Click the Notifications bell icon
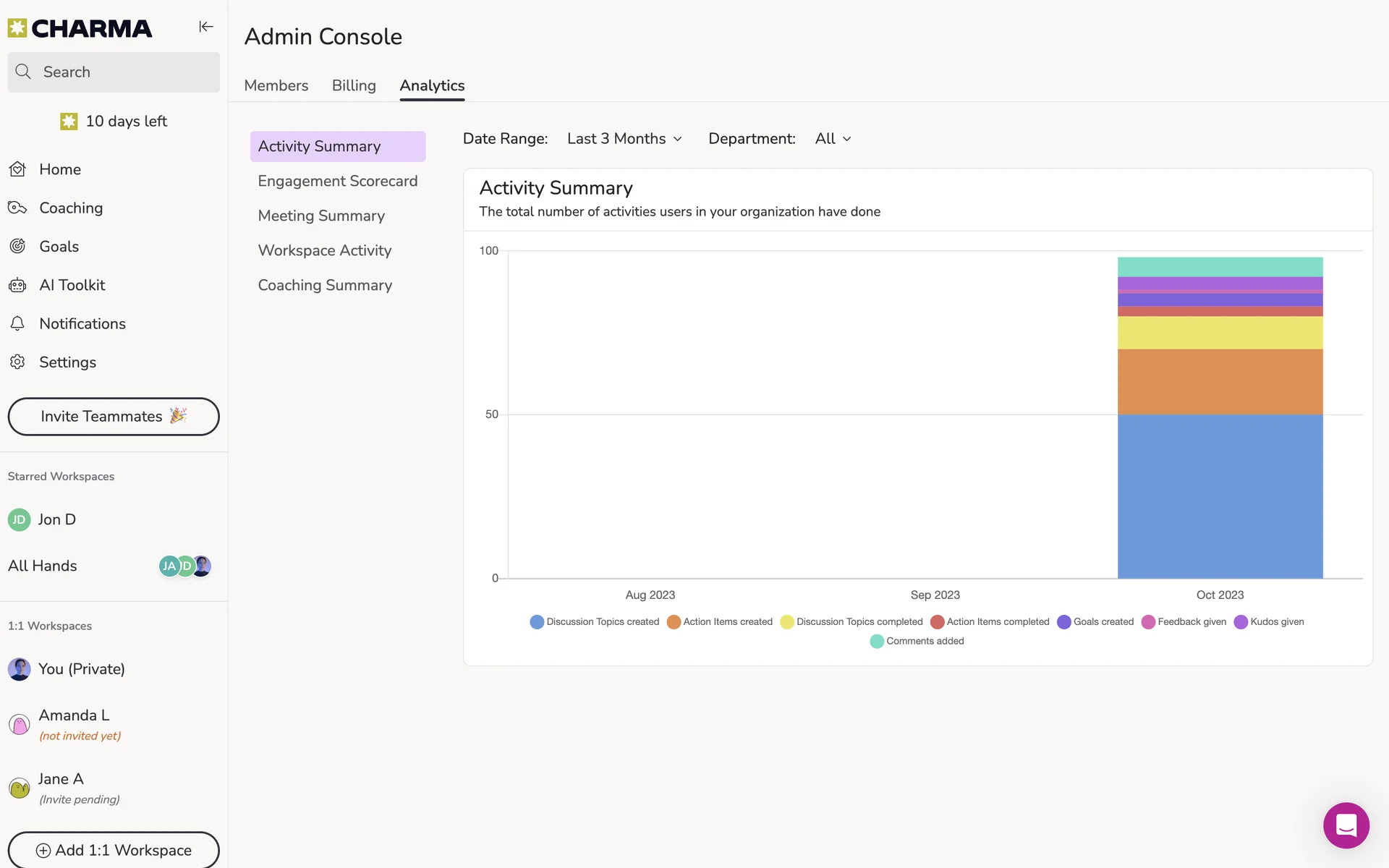1389x868 pixels. (18, 323)
